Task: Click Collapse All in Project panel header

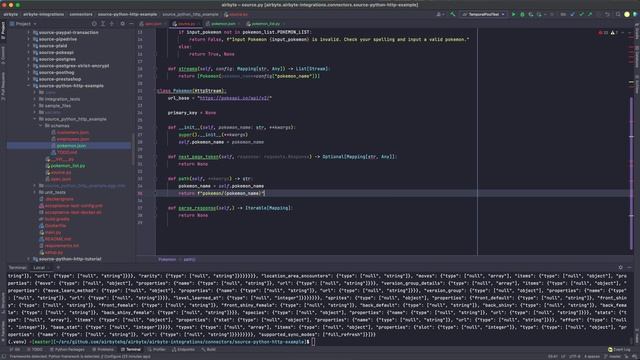Action: click(x=111, y=24)
